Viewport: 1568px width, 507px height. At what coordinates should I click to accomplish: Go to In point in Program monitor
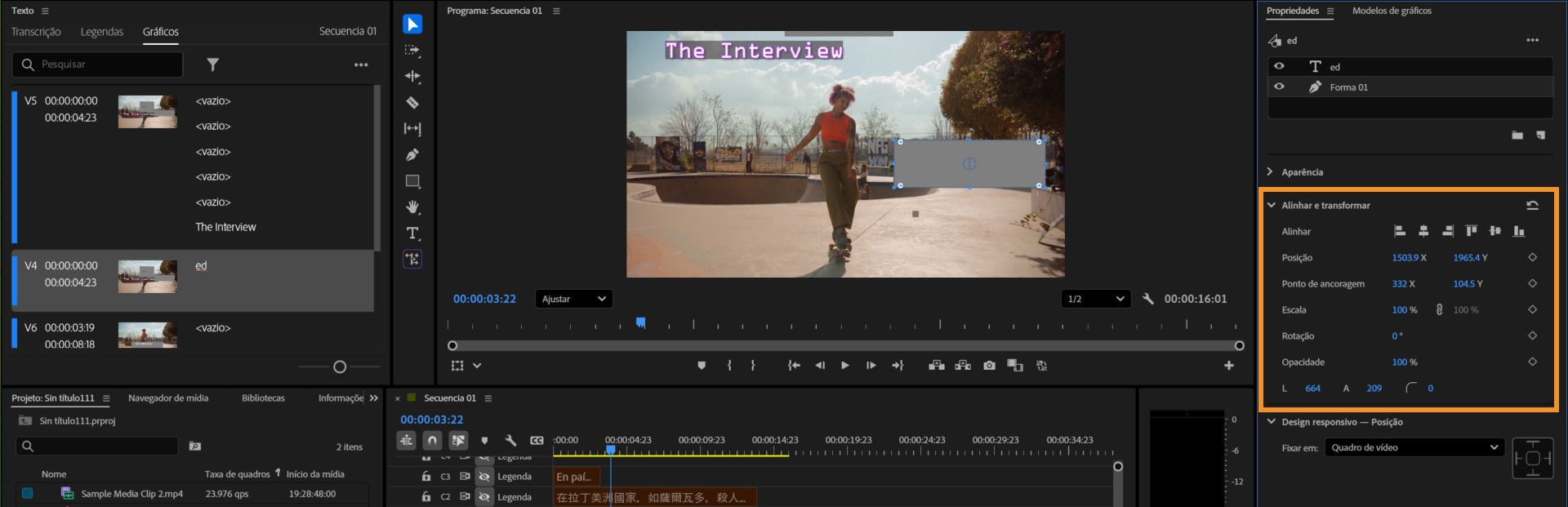pyautogui.click(x=794, y=366)
